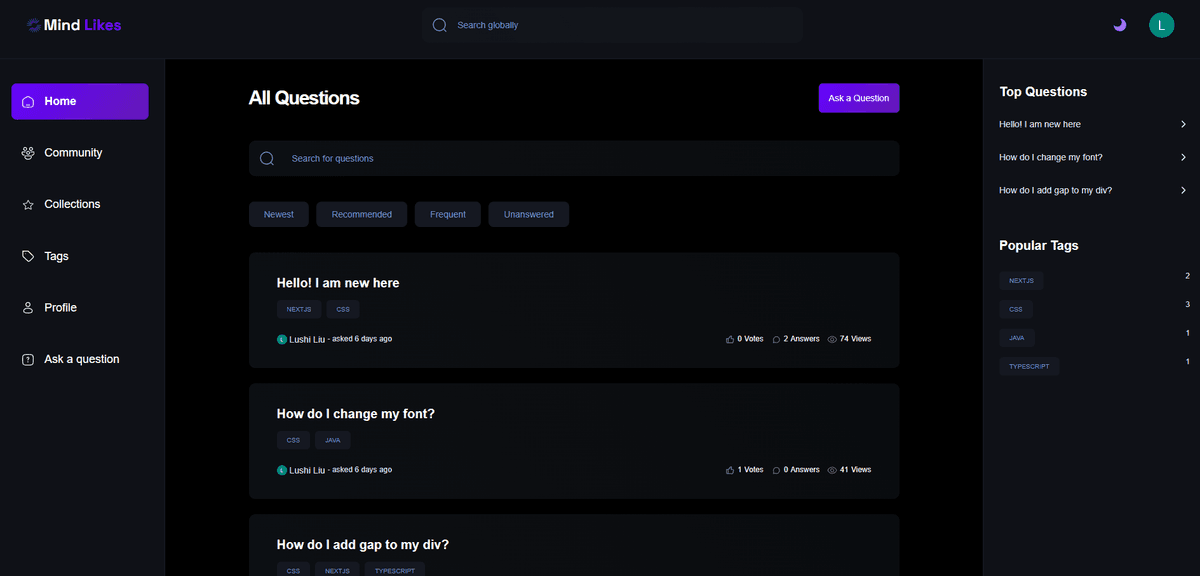Open the "How do I change my font?" question title
This screenshot has width=1200, height=576.
355,414
